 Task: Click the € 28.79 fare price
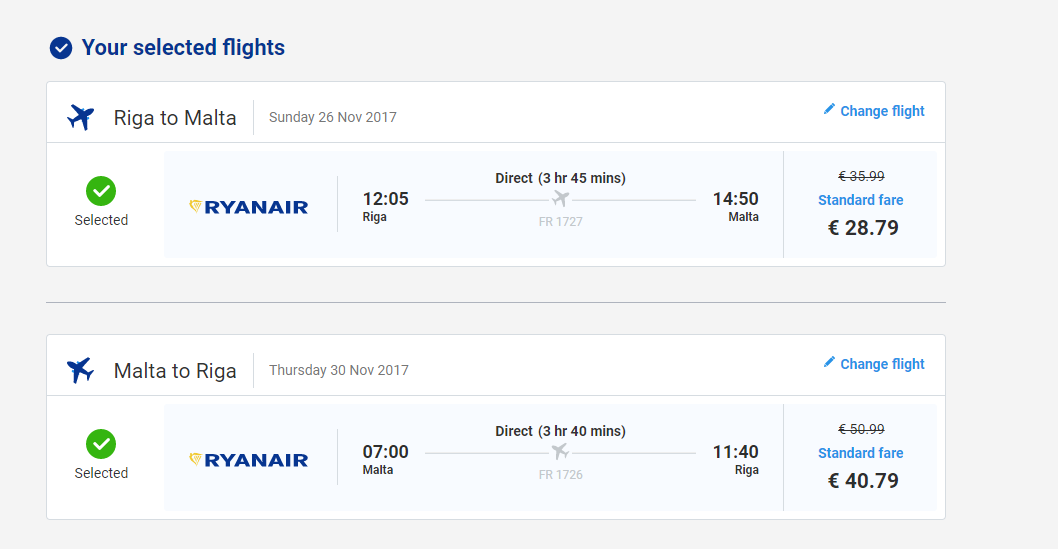pyautogui.click(x=863, y=228)
